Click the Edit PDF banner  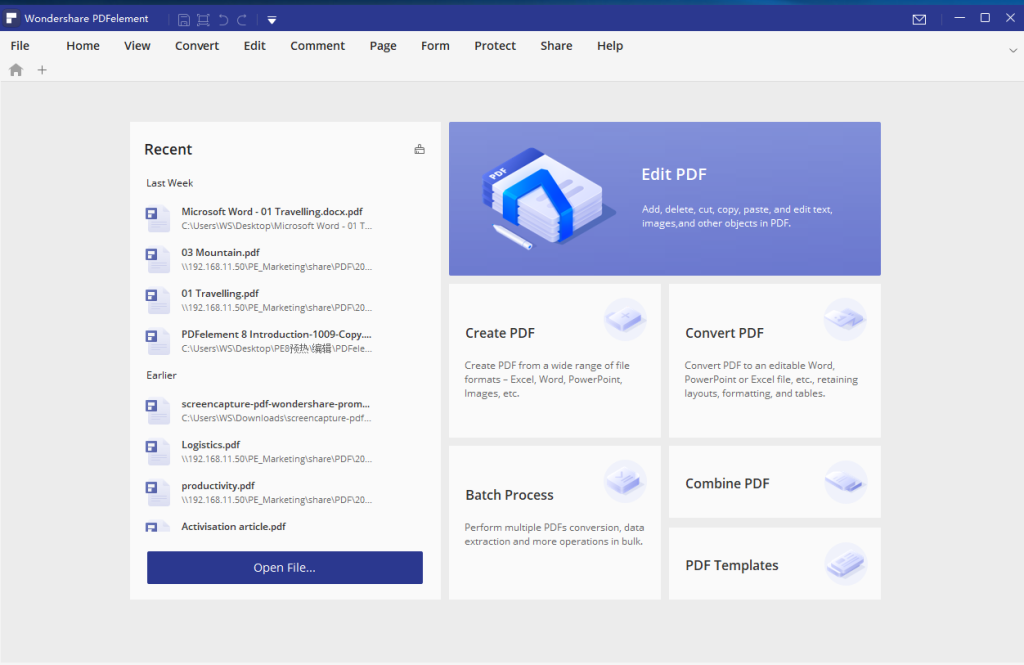coord(664,199)
